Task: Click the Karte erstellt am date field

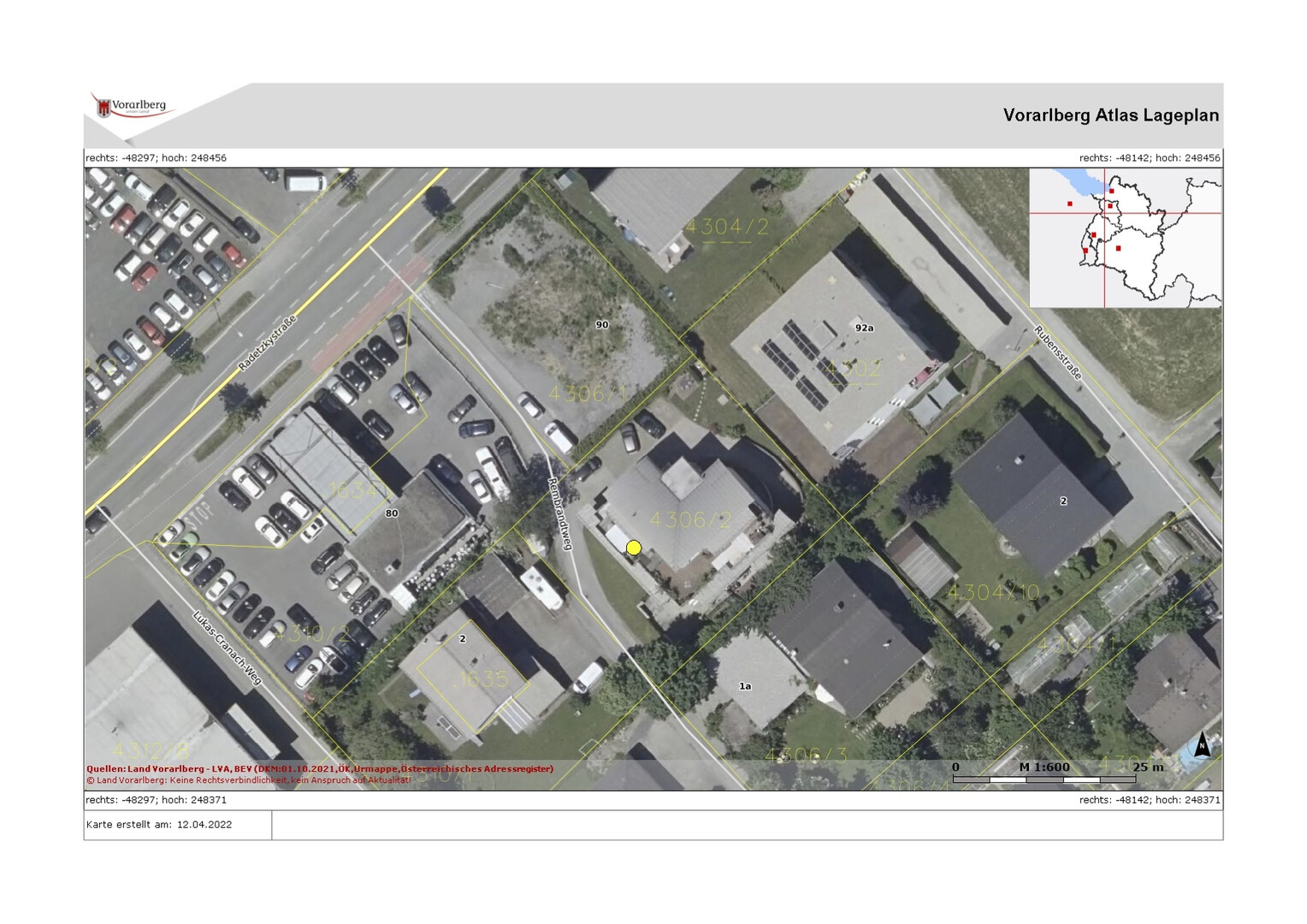Action: (x=160, y=825)
